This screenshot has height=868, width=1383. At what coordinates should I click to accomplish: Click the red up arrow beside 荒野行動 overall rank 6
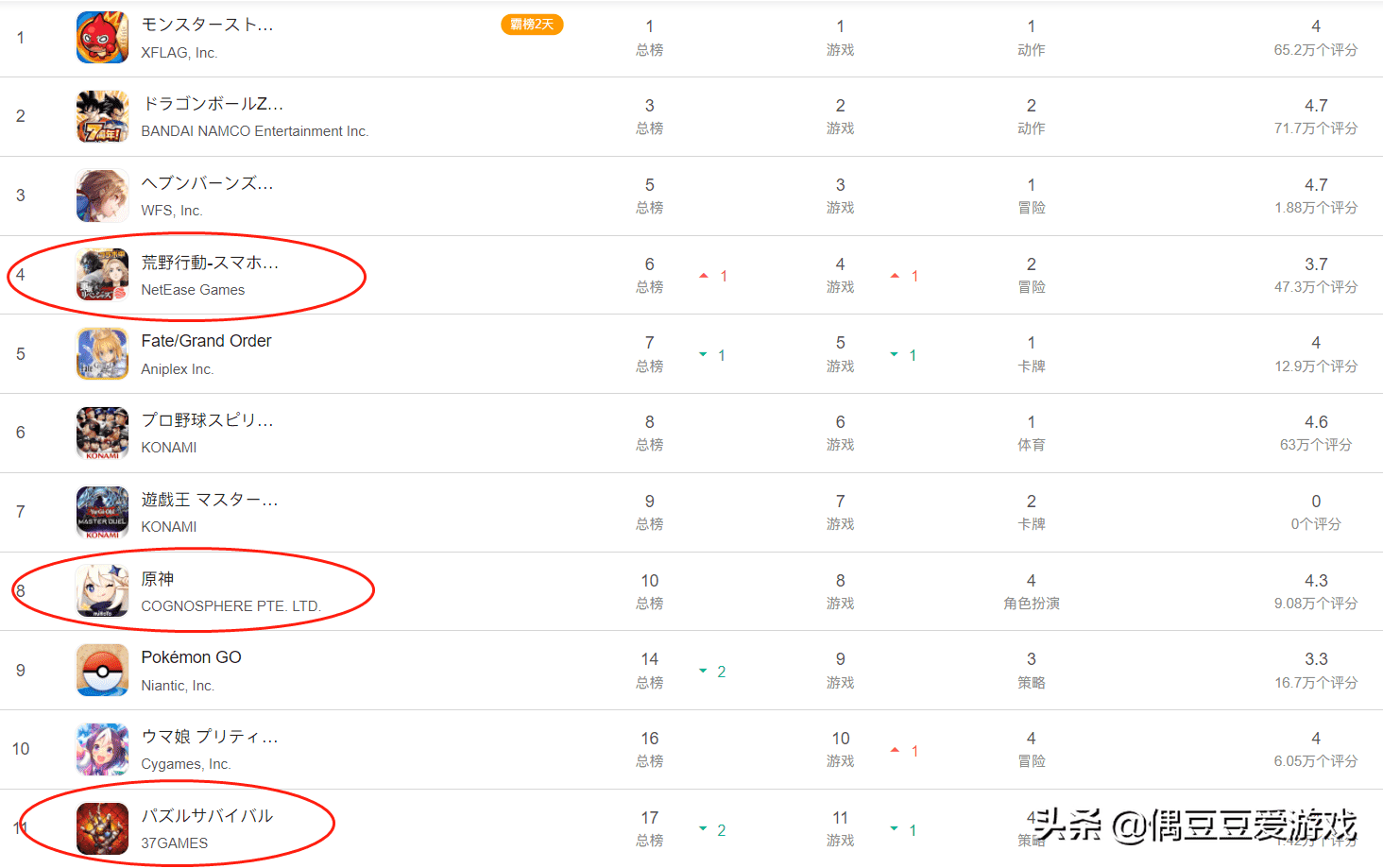coord(704,276)
